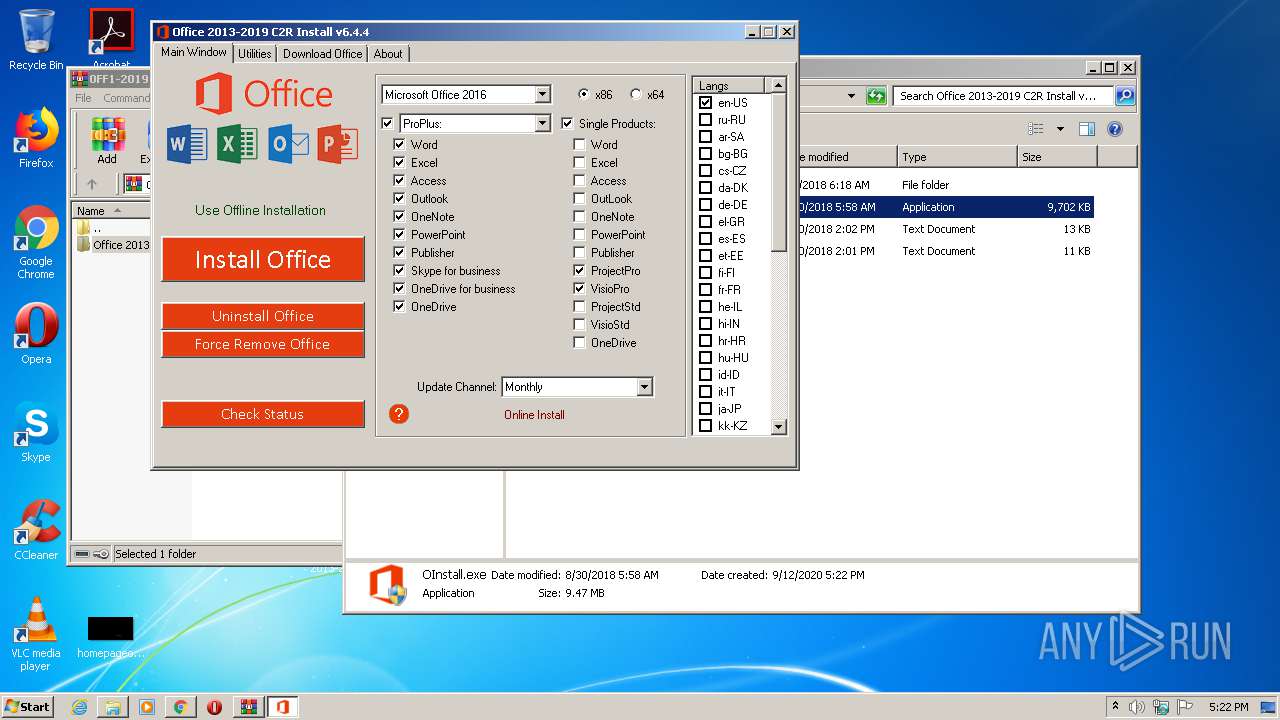Viewport: 1280px width, 720px height.
Task: Click the Internet Explorer taskbar icon
Action: tap(79, 707)
